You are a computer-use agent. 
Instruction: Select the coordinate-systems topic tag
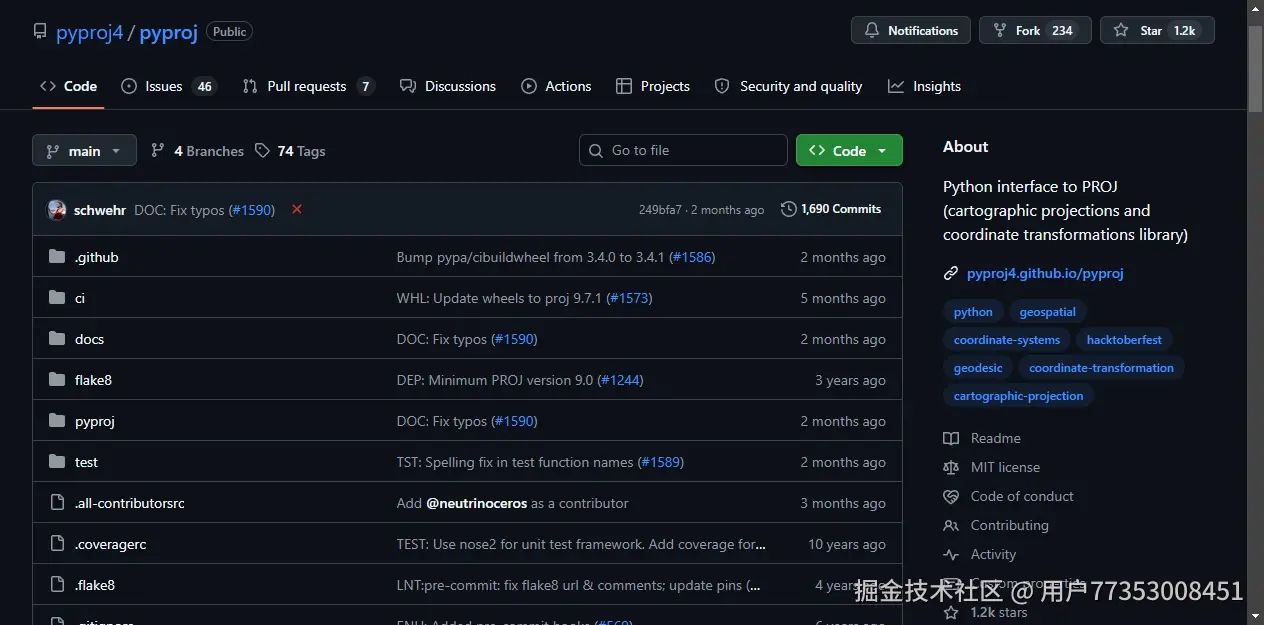(x=1007, y=340)
